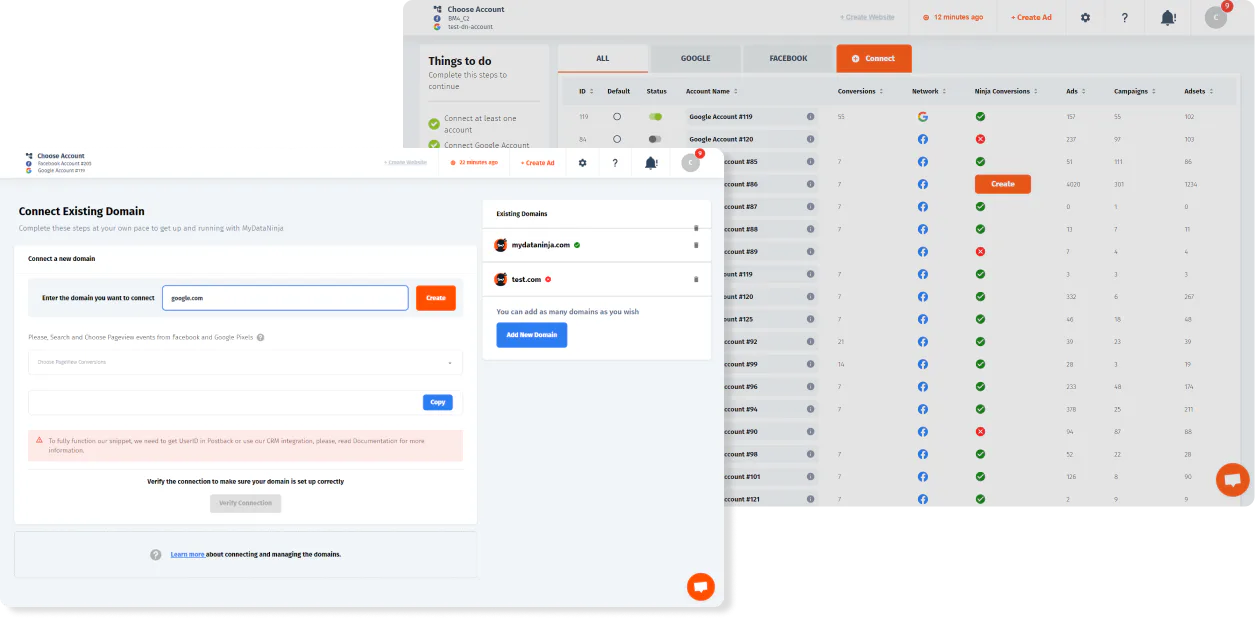
Task: Open settings gear in back window header
Action: (1086, 18)
